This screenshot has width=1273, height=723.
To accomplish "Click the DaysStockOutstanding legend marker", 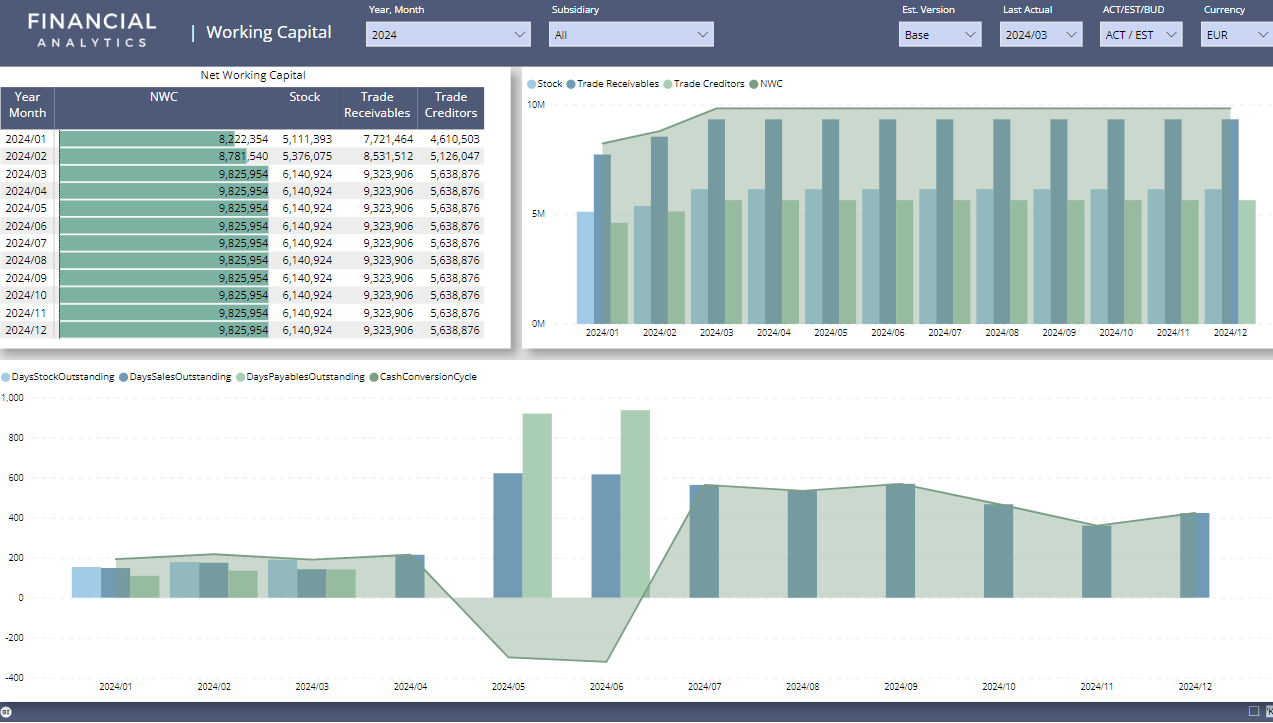I will 6,377.
